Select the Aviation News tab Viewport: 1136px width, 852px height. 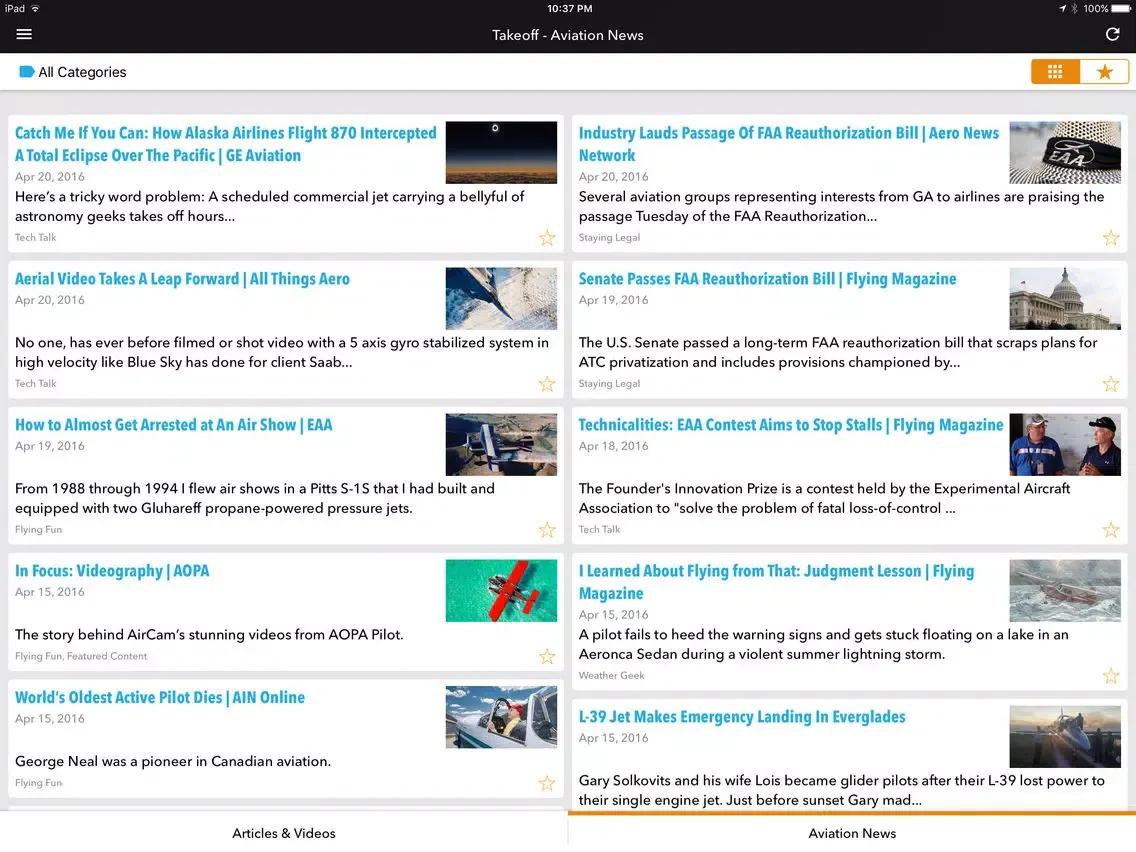(x=852, y=832)
